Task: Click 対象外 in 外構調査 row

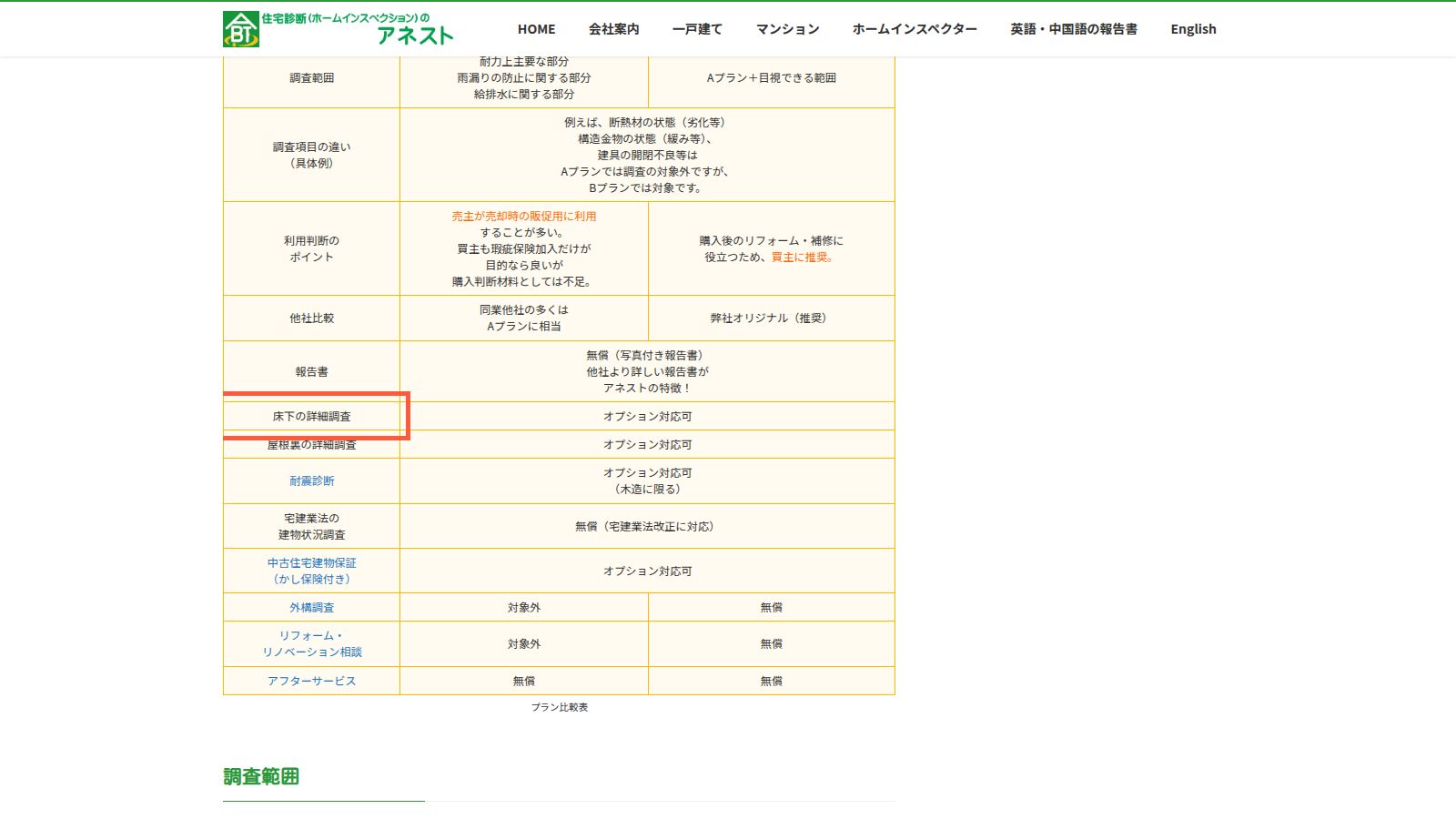Action: (524, 607)
